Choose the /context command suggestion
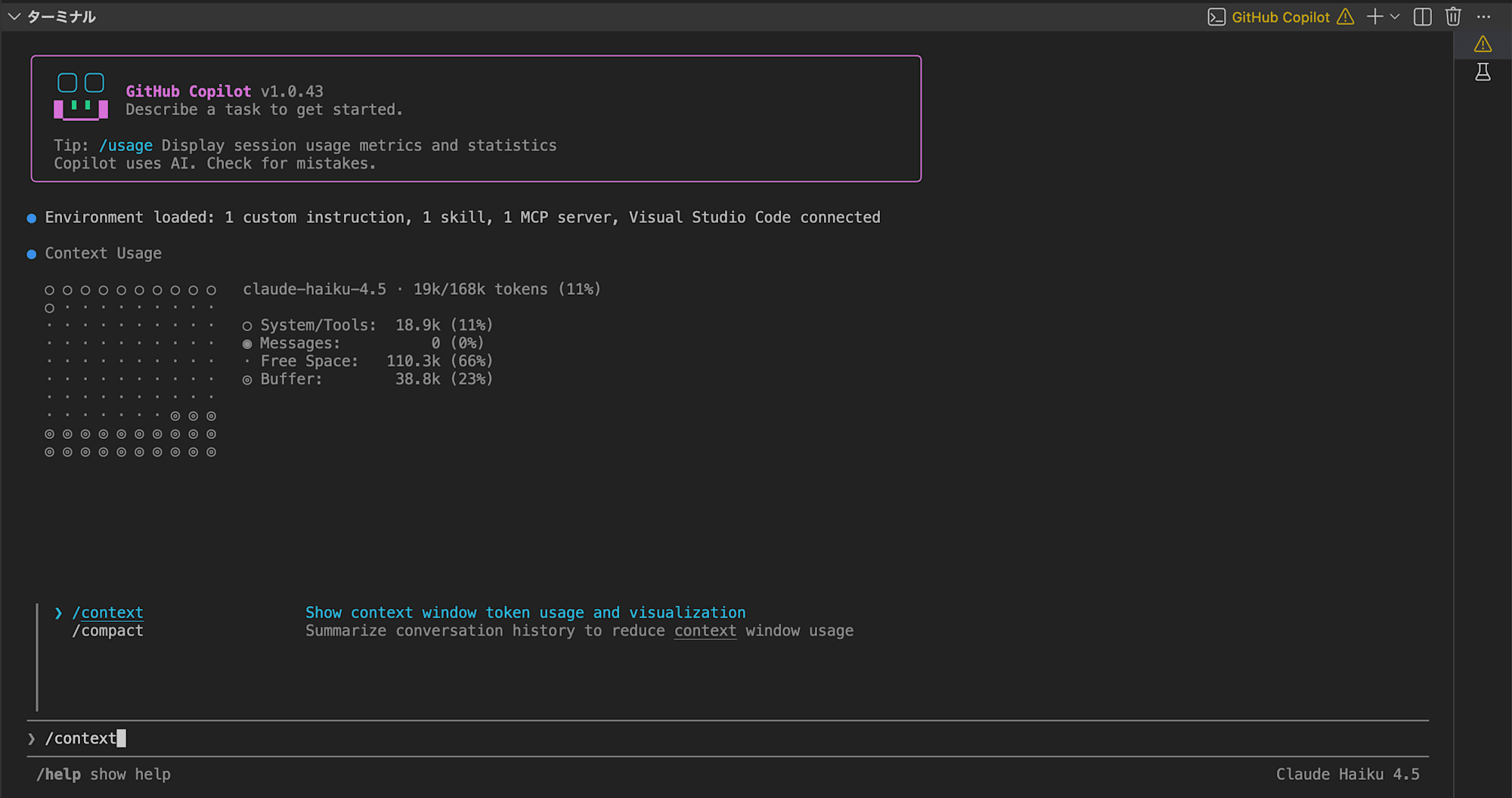This screenshot has height=798, width=1512. (107, 613)
